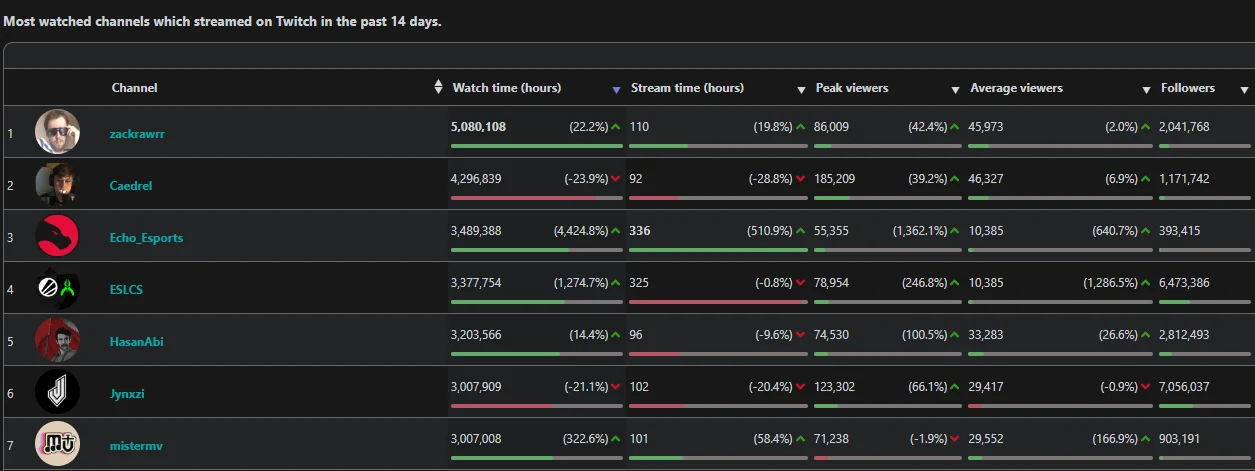
Task: Click zackrawrr average viewers up arrow
Action: pyautogui.click(x=1146, y=127)
